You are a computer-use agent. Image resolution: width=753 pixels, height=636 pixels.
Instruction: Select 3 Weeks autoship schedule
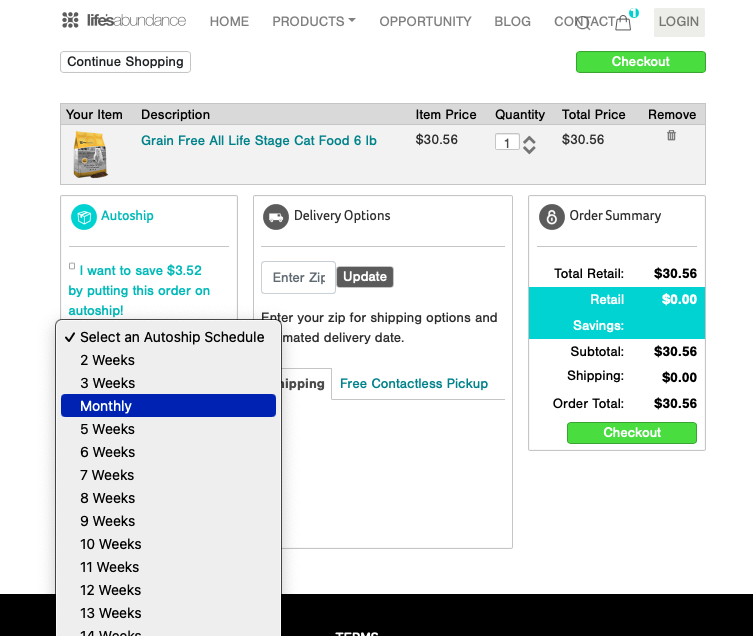click(x=168, y=383)
